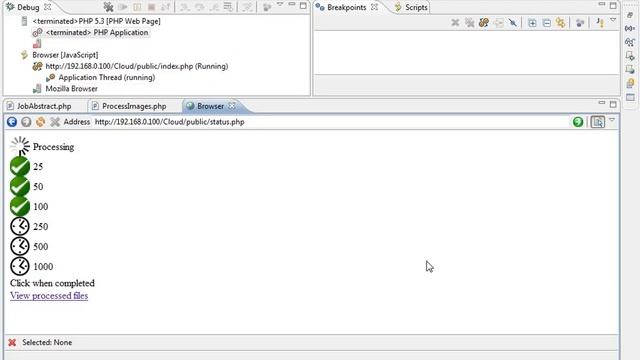The image size is (640, 360).
Task: Click the Suspend icon in Debug toolbar
Action: pos(137,7)
